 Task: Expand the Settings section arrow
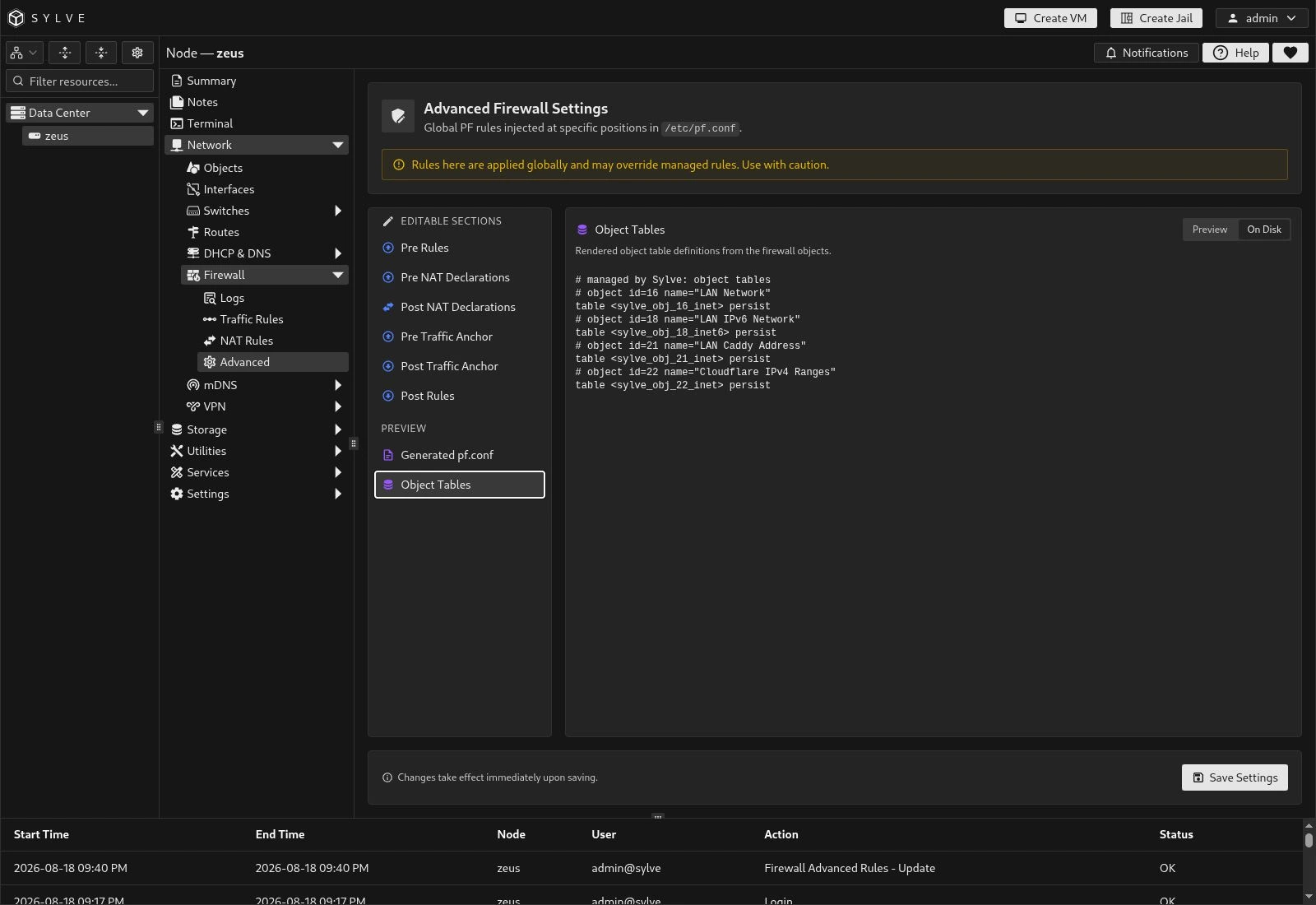[337, 494]
